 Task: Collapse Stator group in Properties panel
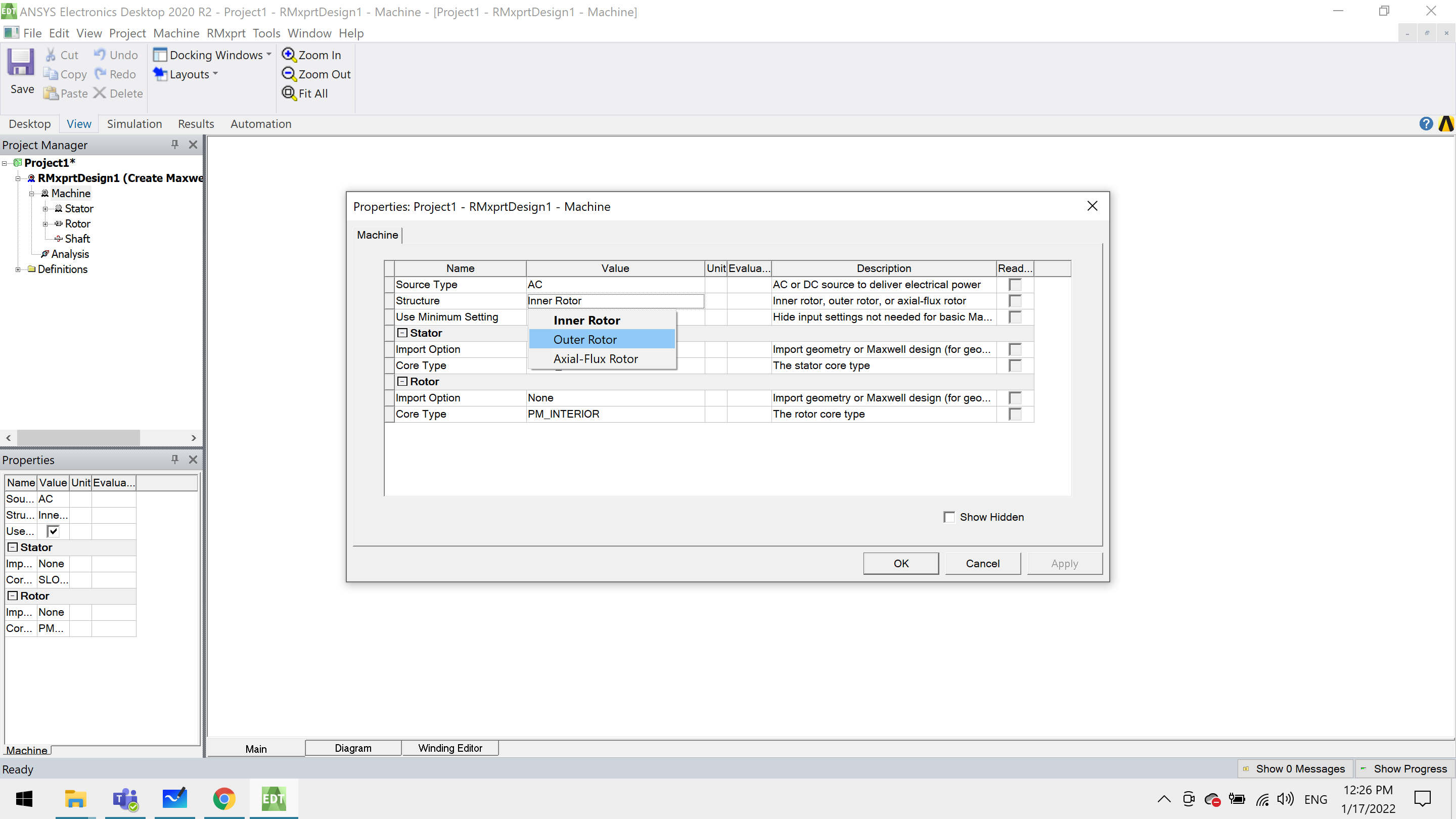(x=13, y=547)
